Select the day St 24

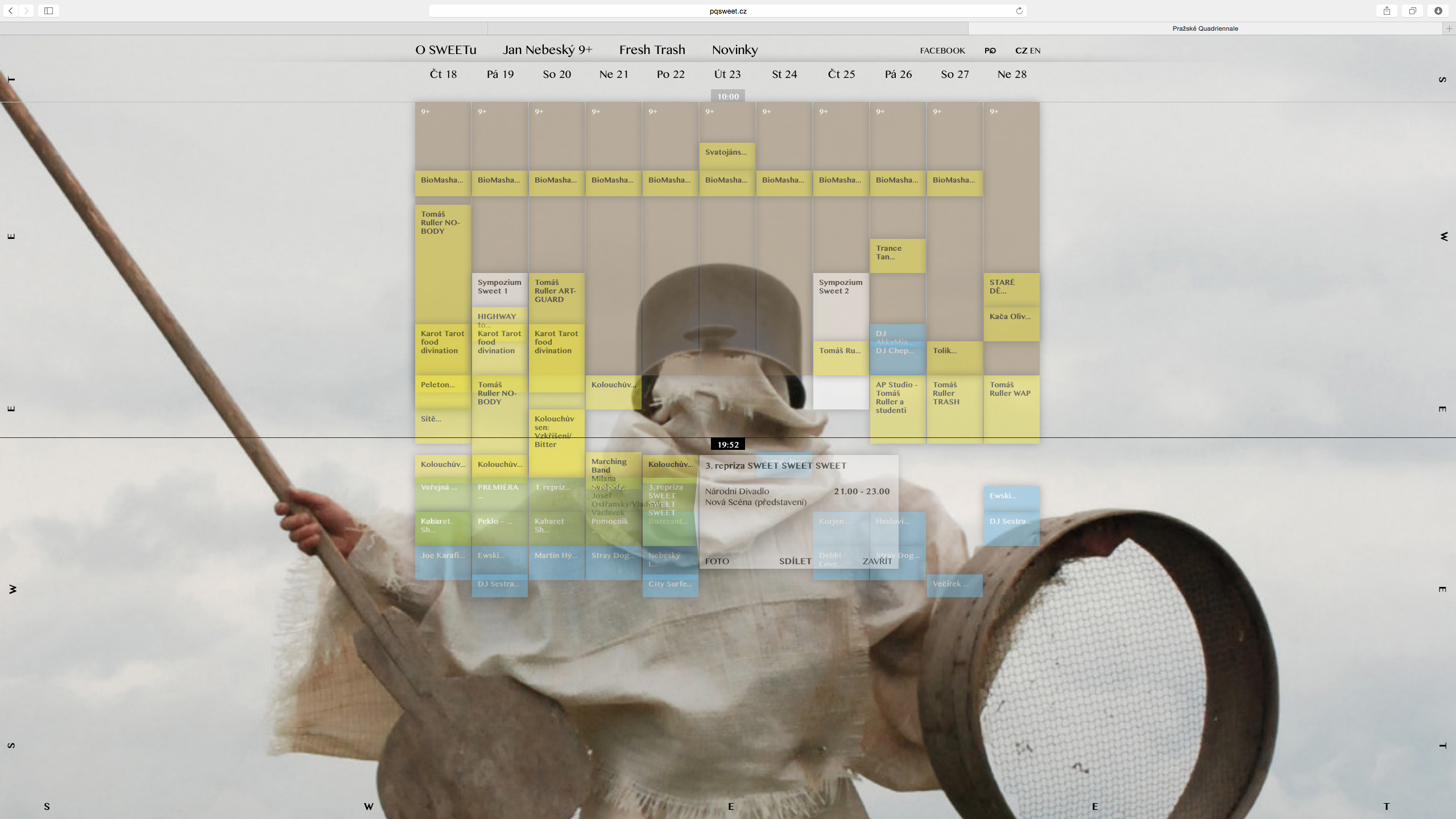coord(784,75)
